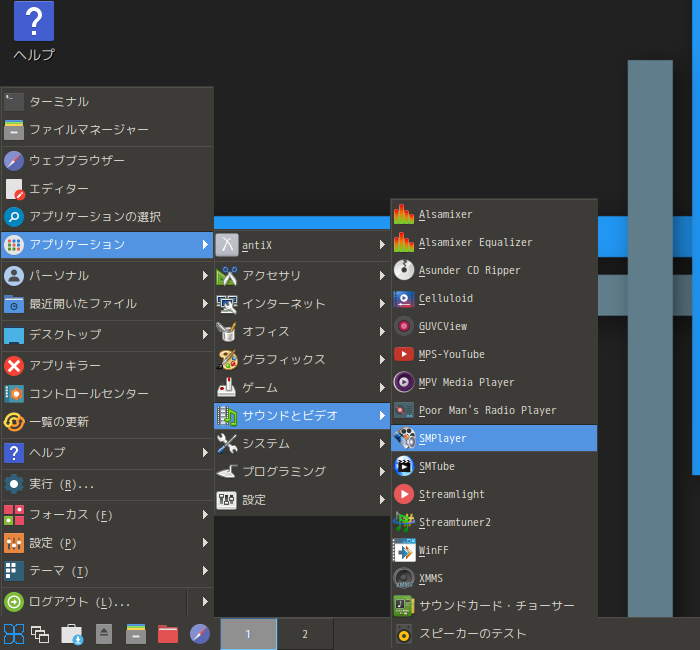Click the taskbar start menu button
The width and height of the screenshot is (700, 650).
[x=13, y=634]
